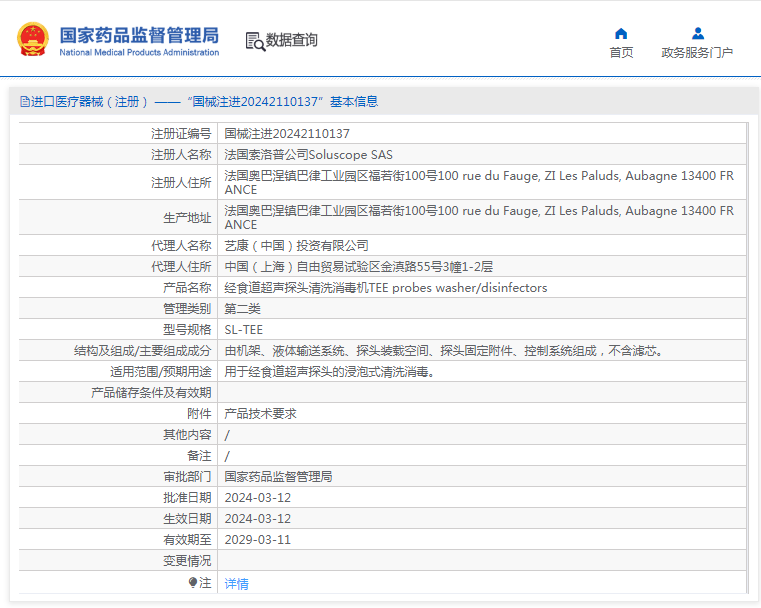Click the 管理类别 label

pyautogui.click(x=187, y=309)
